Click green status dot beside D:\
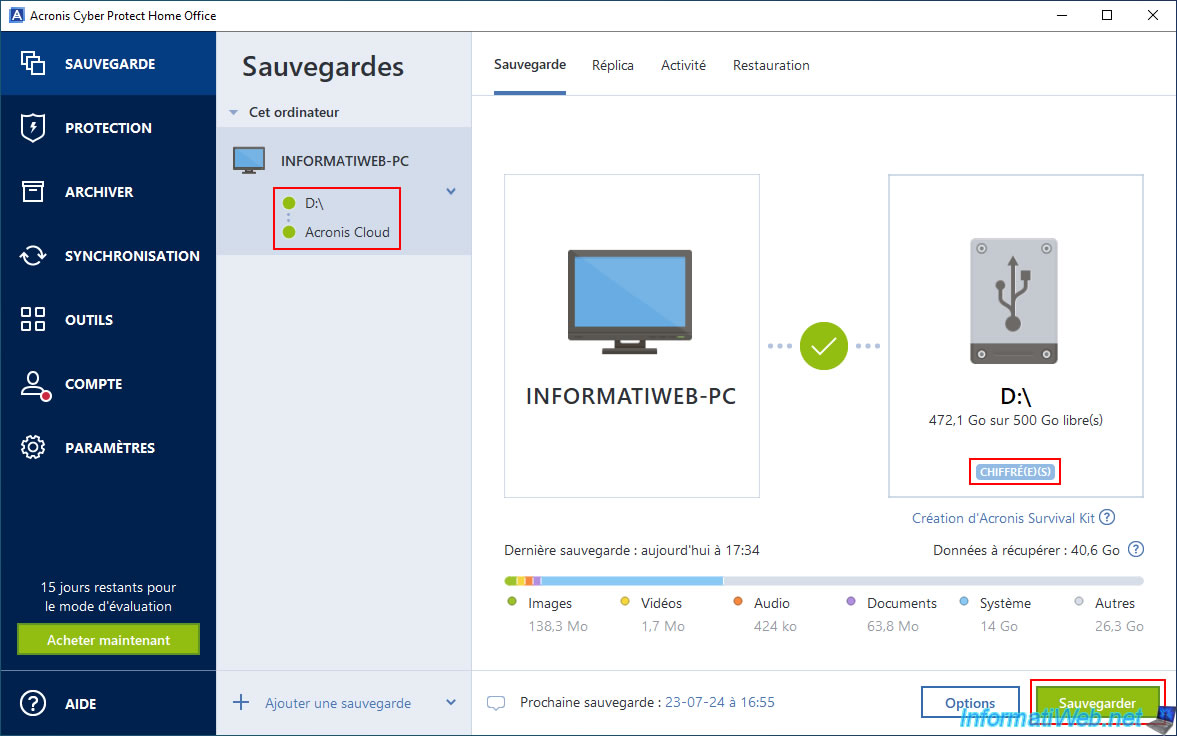Image resolution: width=1177 pixels, height=736 pixels. 289,204
